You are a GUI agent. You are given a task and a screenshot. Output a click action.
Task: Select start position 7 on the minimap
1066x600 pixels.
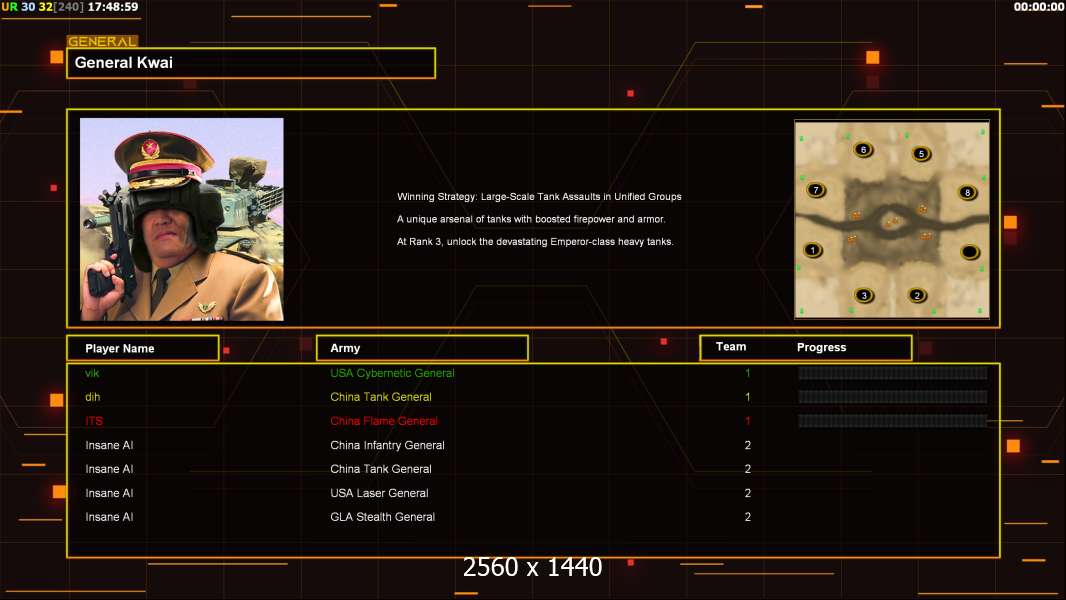coord(816,190)
